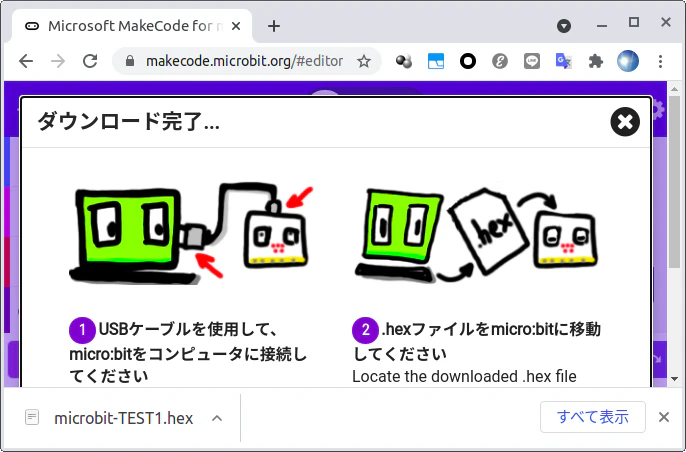
Task: Close the Microsoft MakeCode browser tab
Action: click(236, 26)
